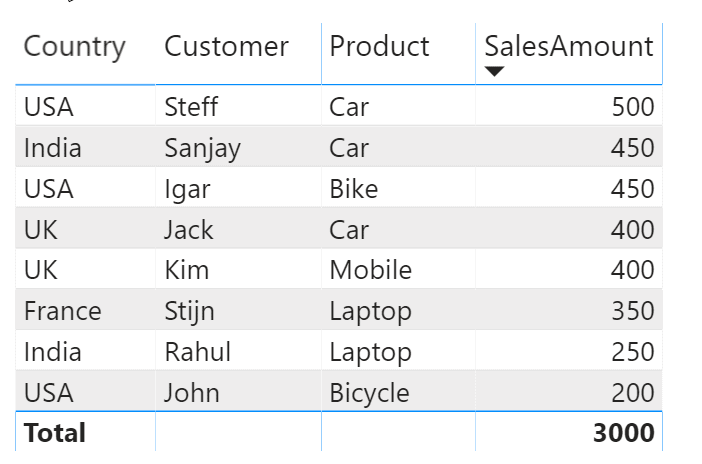Click the Customer column header
The image size is (702, 464).
click(226, 46)
